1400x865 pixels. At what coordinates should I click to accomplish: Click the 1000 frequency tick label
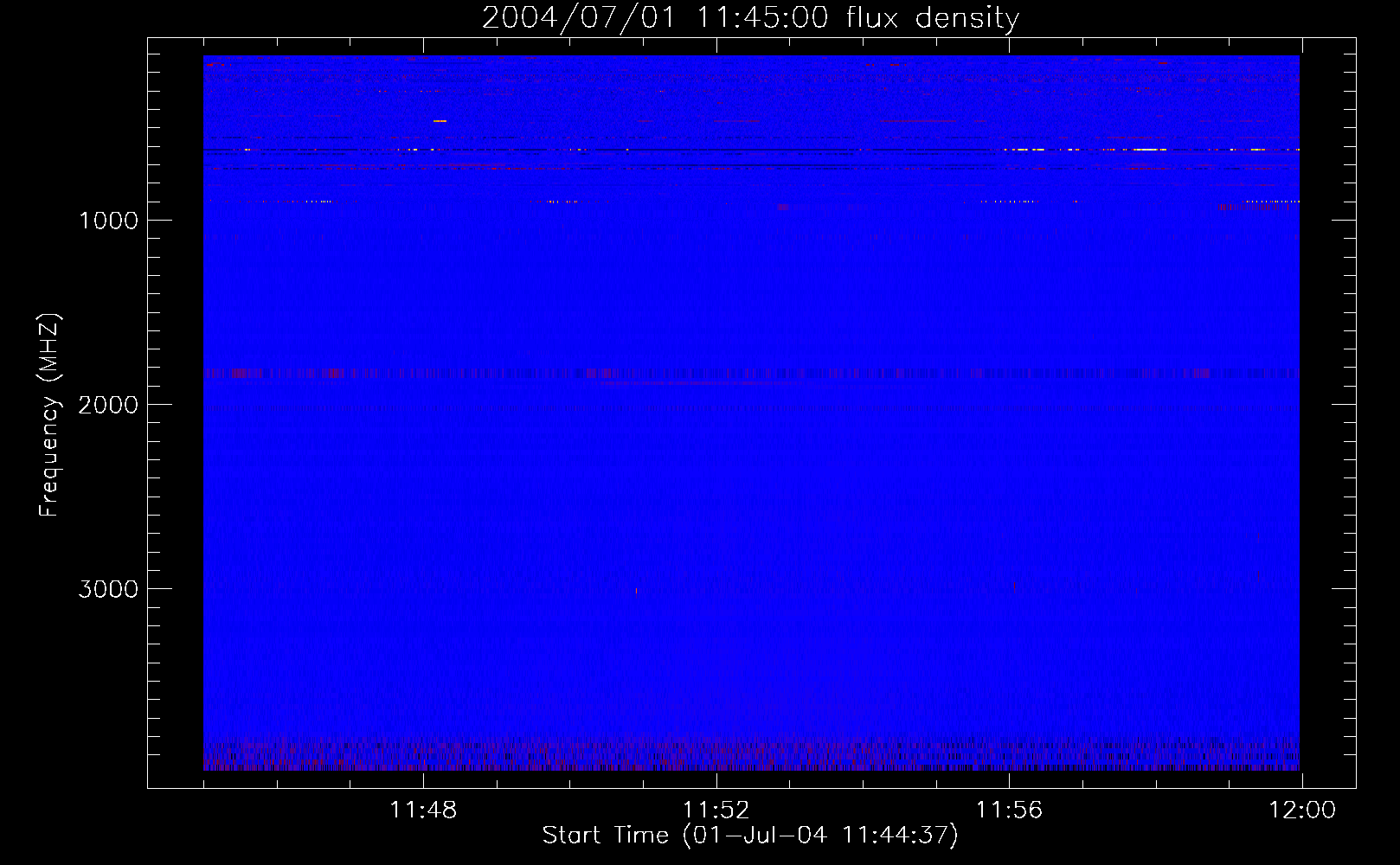pos(108,221)
